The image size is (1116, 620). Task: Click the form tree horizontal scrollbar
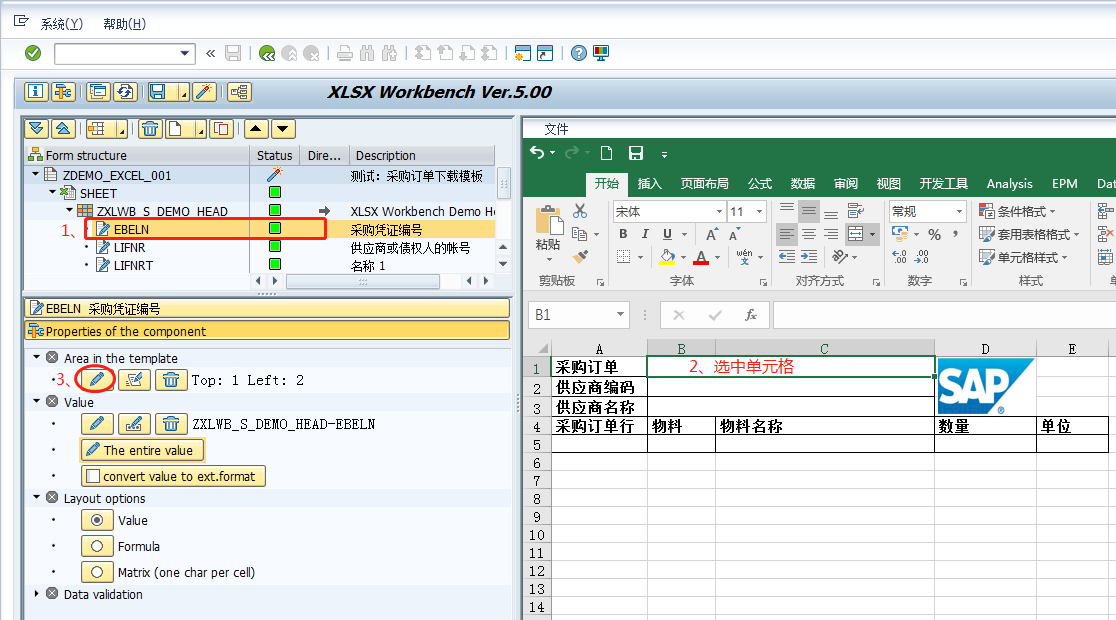pyautogui.click(x=362, y=281)
